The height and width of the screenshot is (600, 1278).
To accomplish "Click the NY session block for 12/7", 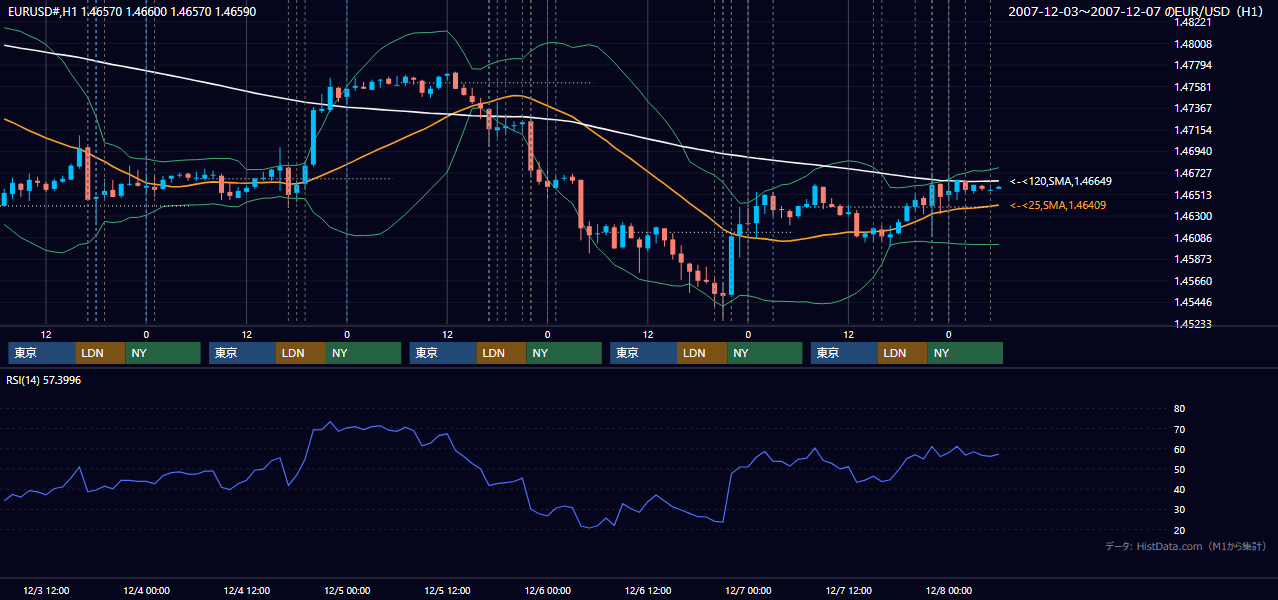I will [x=965, y=353].
